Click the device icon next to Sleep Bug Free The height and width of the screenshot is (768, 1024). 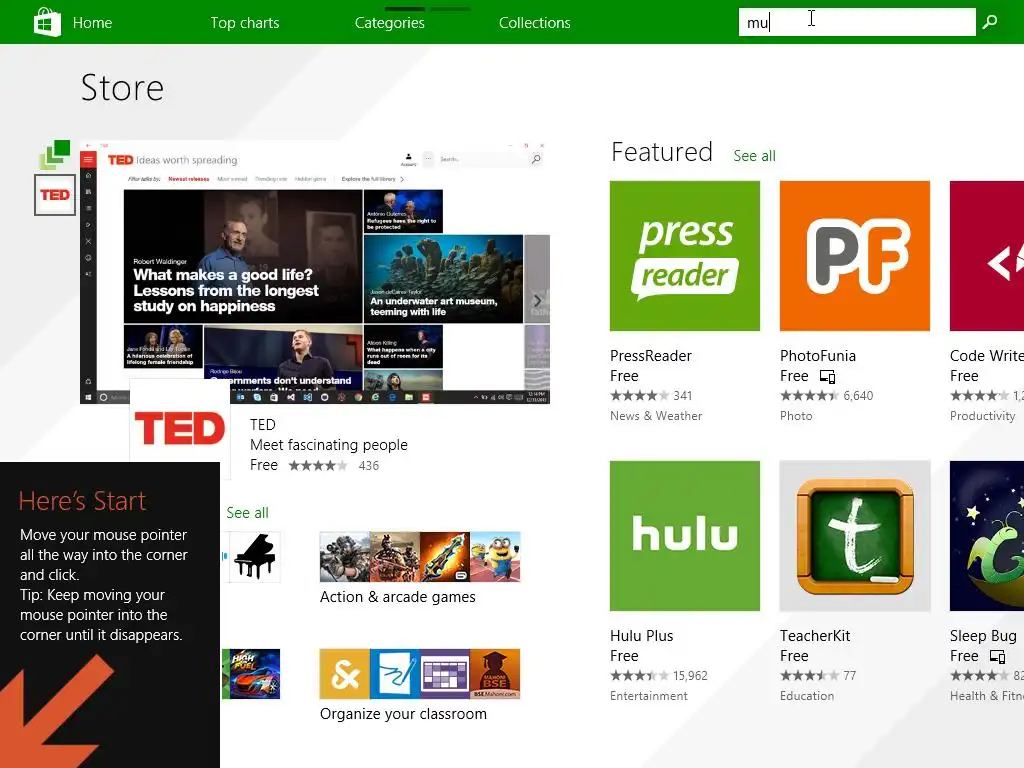997,657
